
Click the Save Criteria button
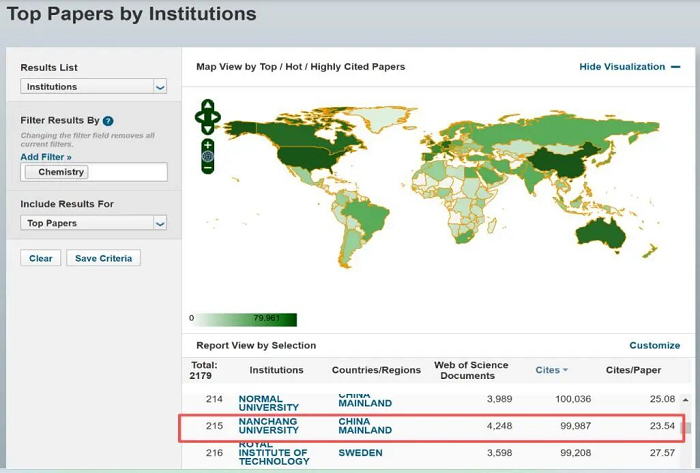[104, 258]
